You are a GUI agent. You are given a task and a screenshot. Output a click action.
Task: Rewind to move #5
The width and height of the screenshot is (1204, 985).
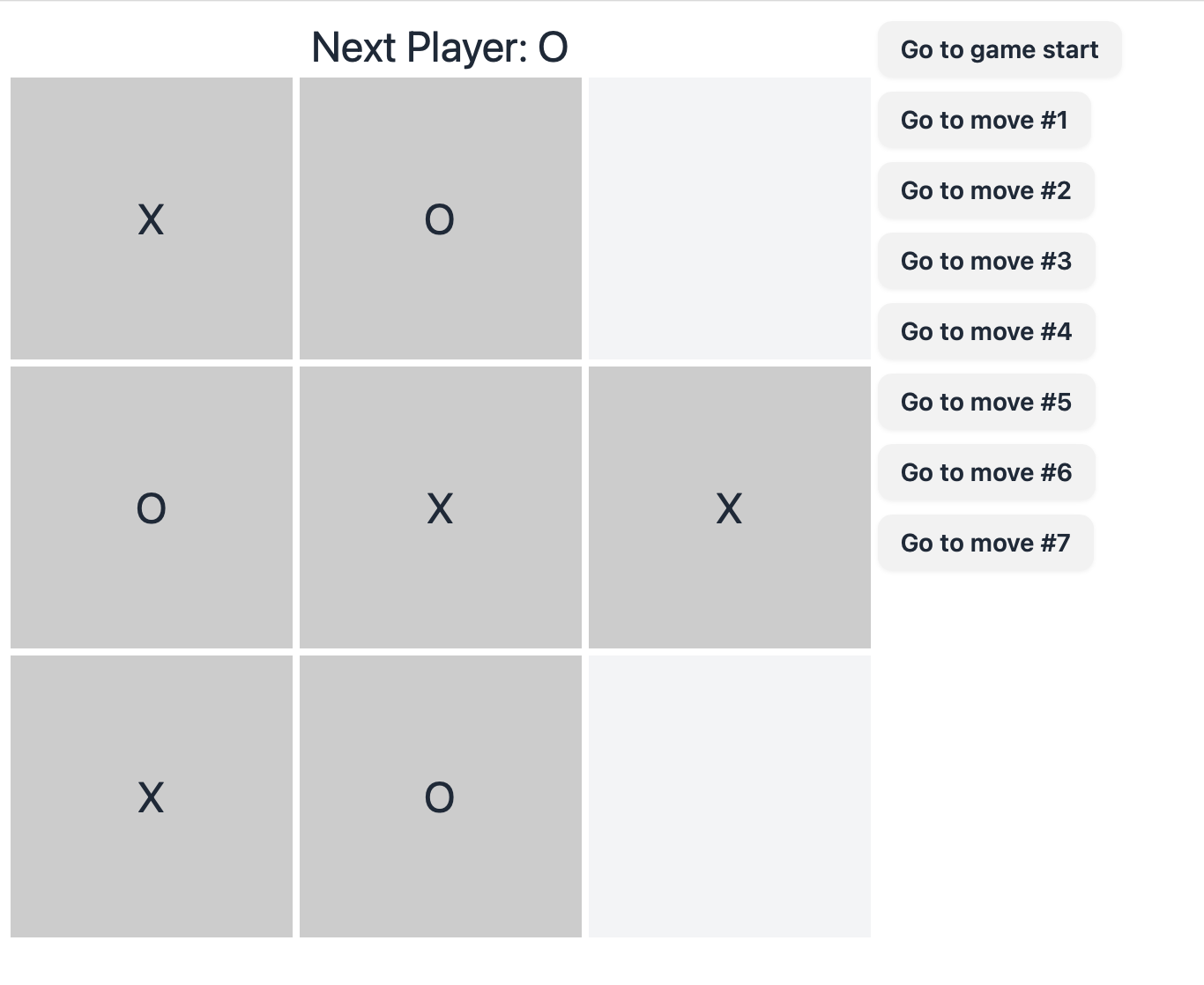pos(986,402)
